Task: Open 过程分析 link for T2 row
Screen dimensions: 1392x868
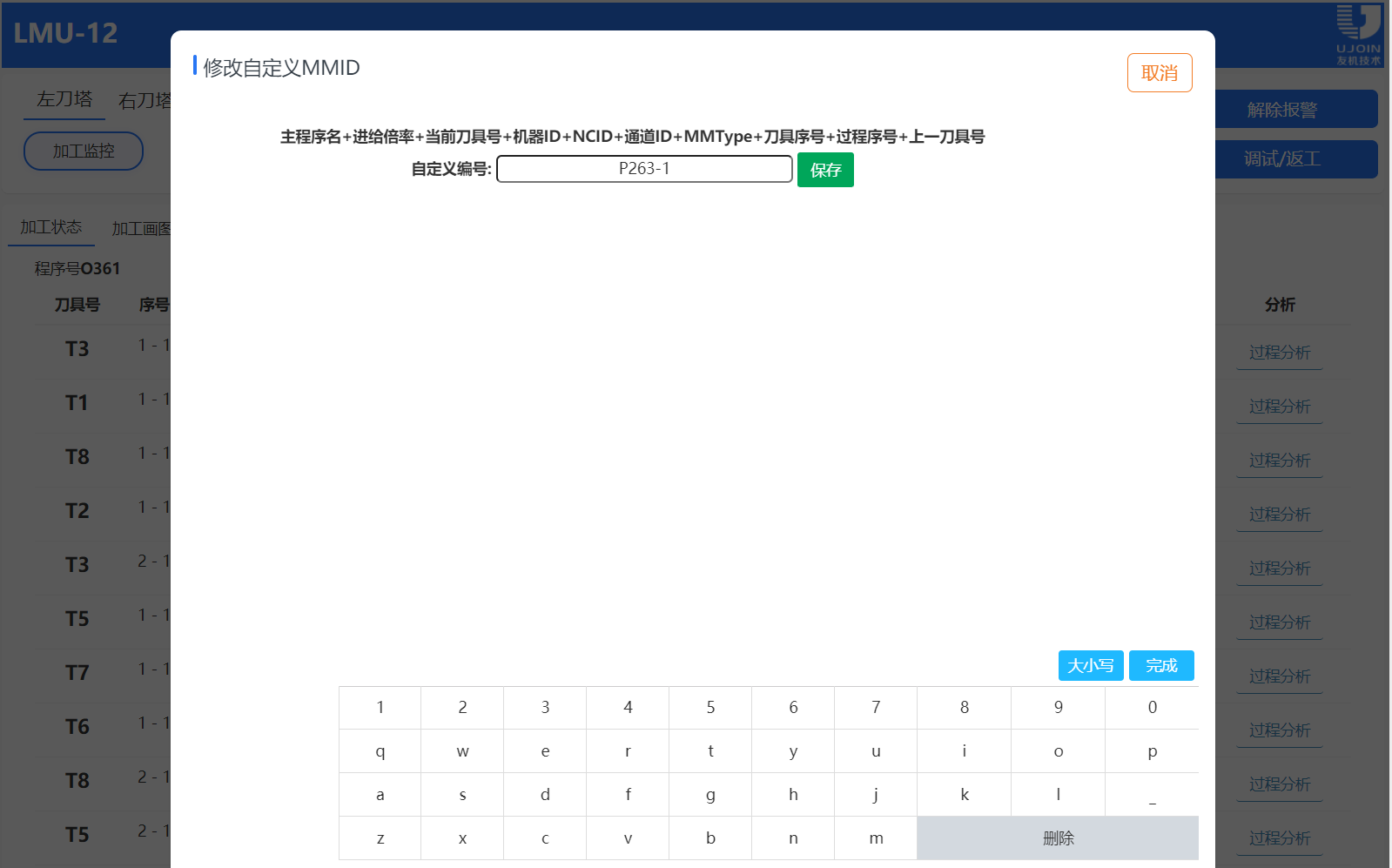Action: 1280,515
